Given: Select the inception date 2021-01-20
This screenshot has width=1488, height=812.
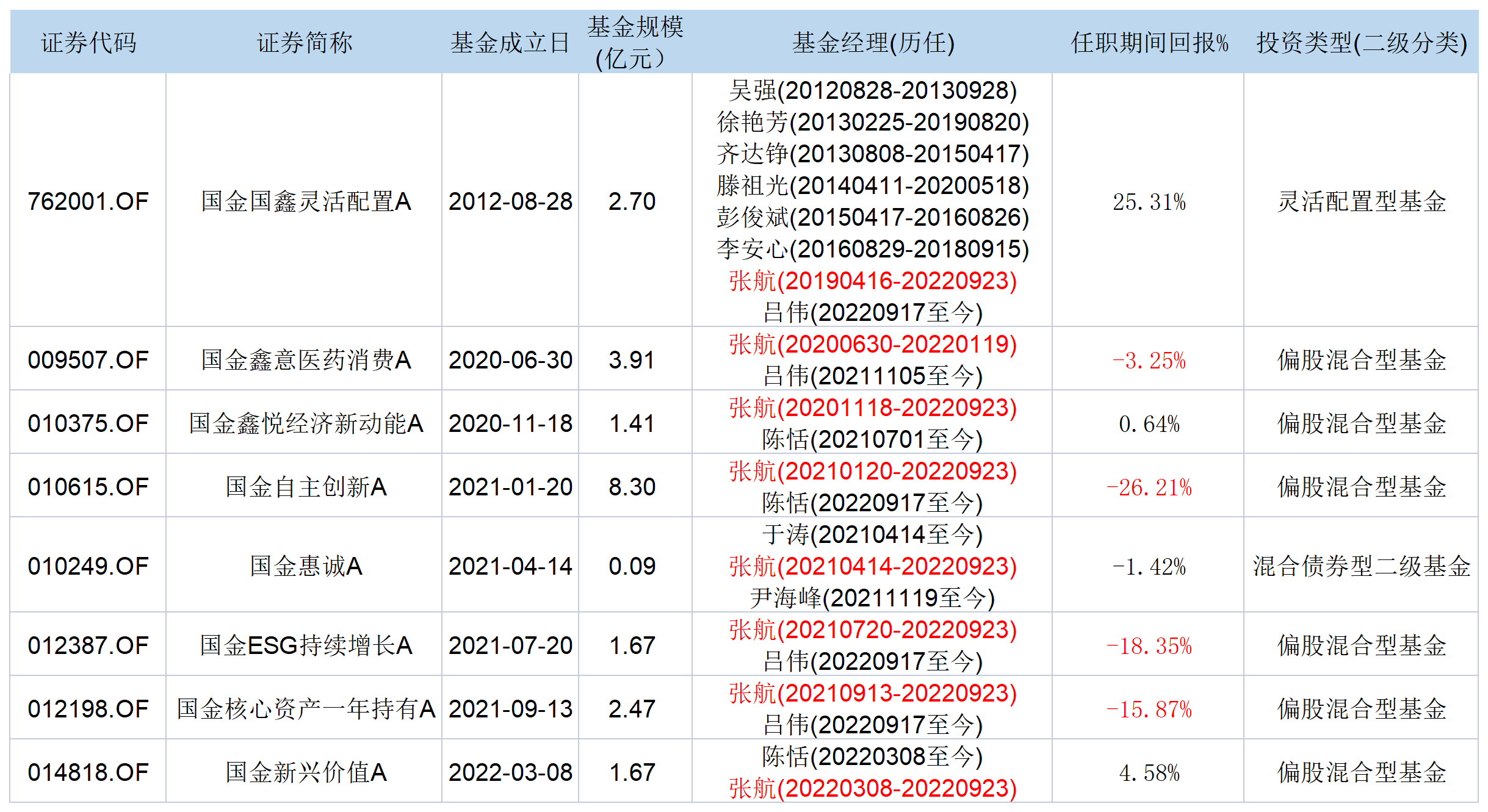Looking at the screenshot, I should (510, 487).
